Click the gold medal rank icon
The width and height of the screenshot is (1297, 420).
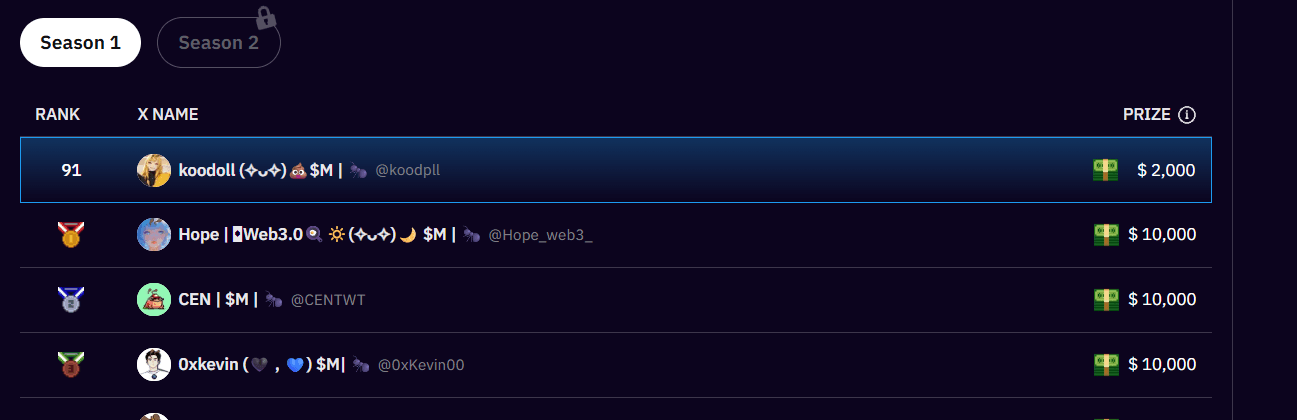tap(71, 235)
